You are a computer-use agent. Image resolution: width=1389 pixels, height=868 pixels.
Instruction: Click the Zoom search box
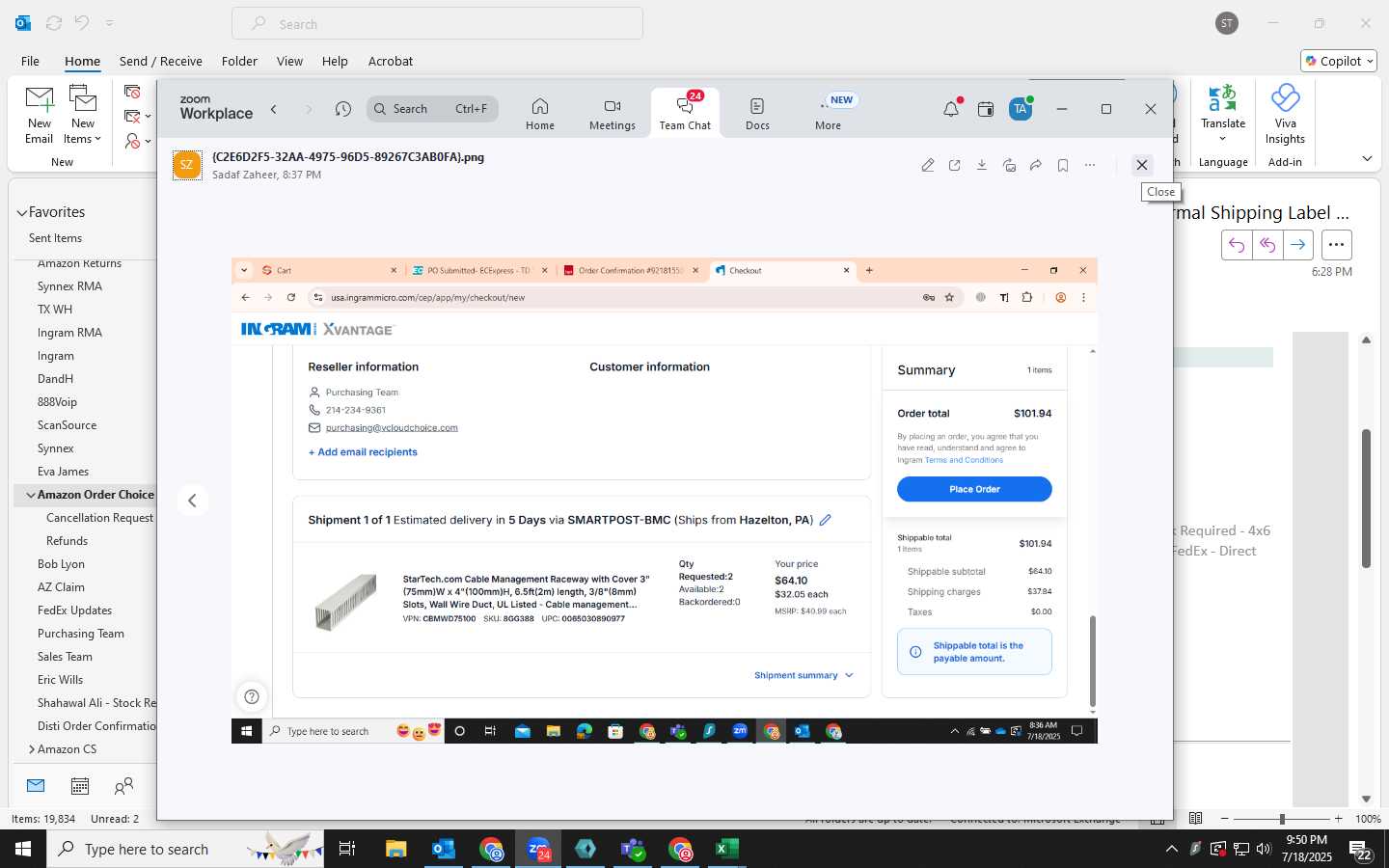click(432, 109)
